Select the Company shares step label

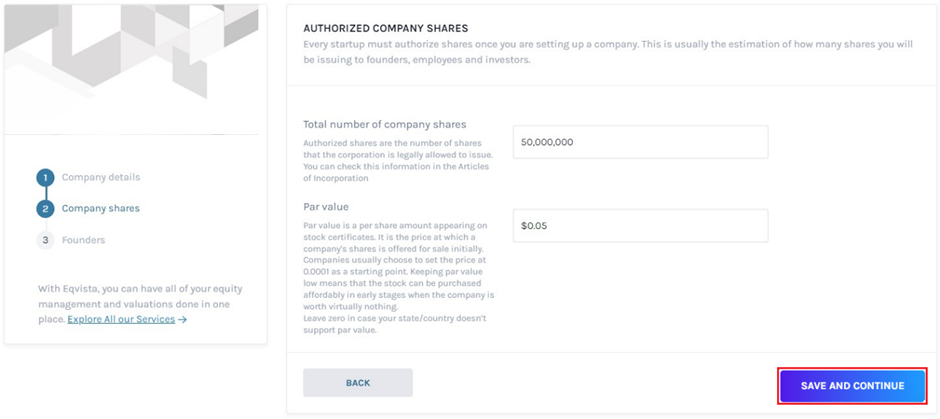(101, 209)
